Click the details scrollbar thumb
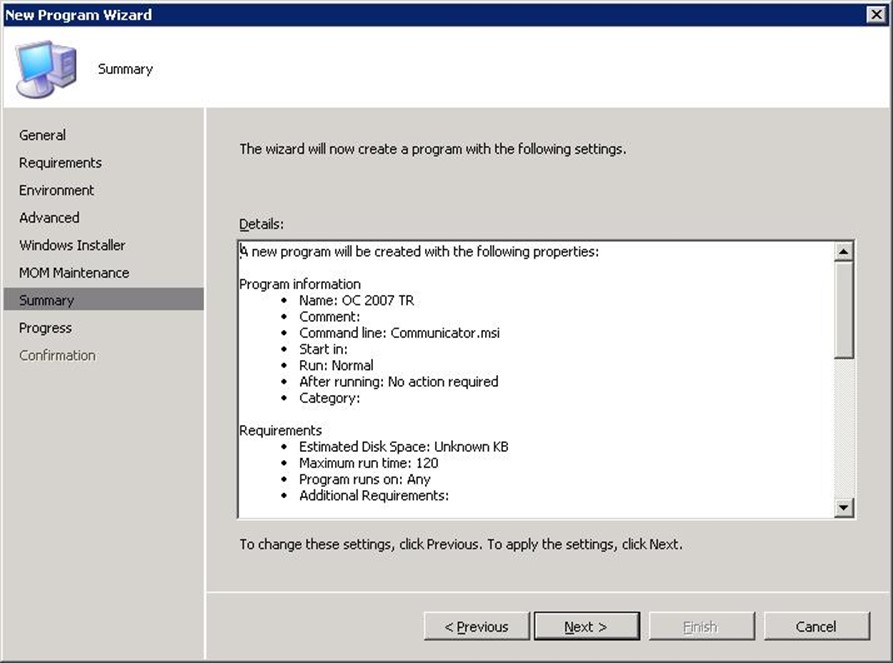Screen dimensions: 893x663 (844, 310)
